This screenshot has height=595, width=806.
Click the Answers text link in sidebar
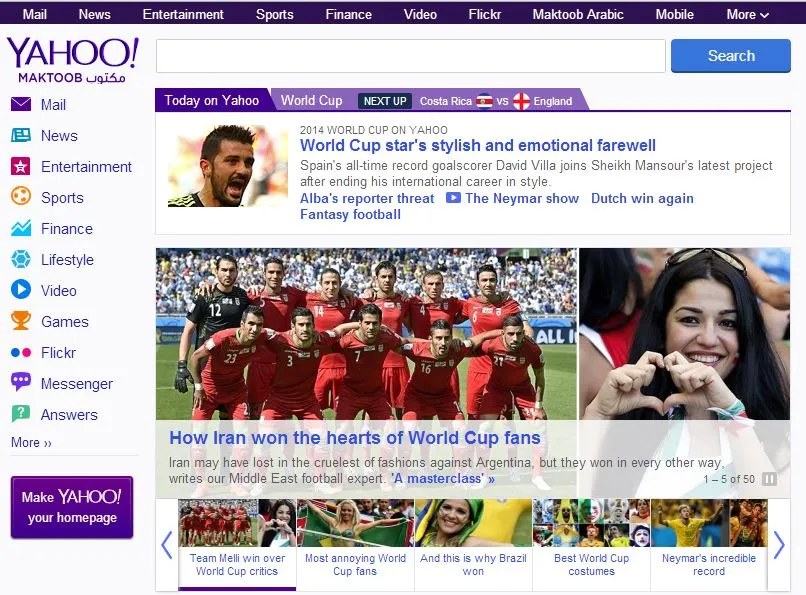pyautogui.click(x=69, y=414)
